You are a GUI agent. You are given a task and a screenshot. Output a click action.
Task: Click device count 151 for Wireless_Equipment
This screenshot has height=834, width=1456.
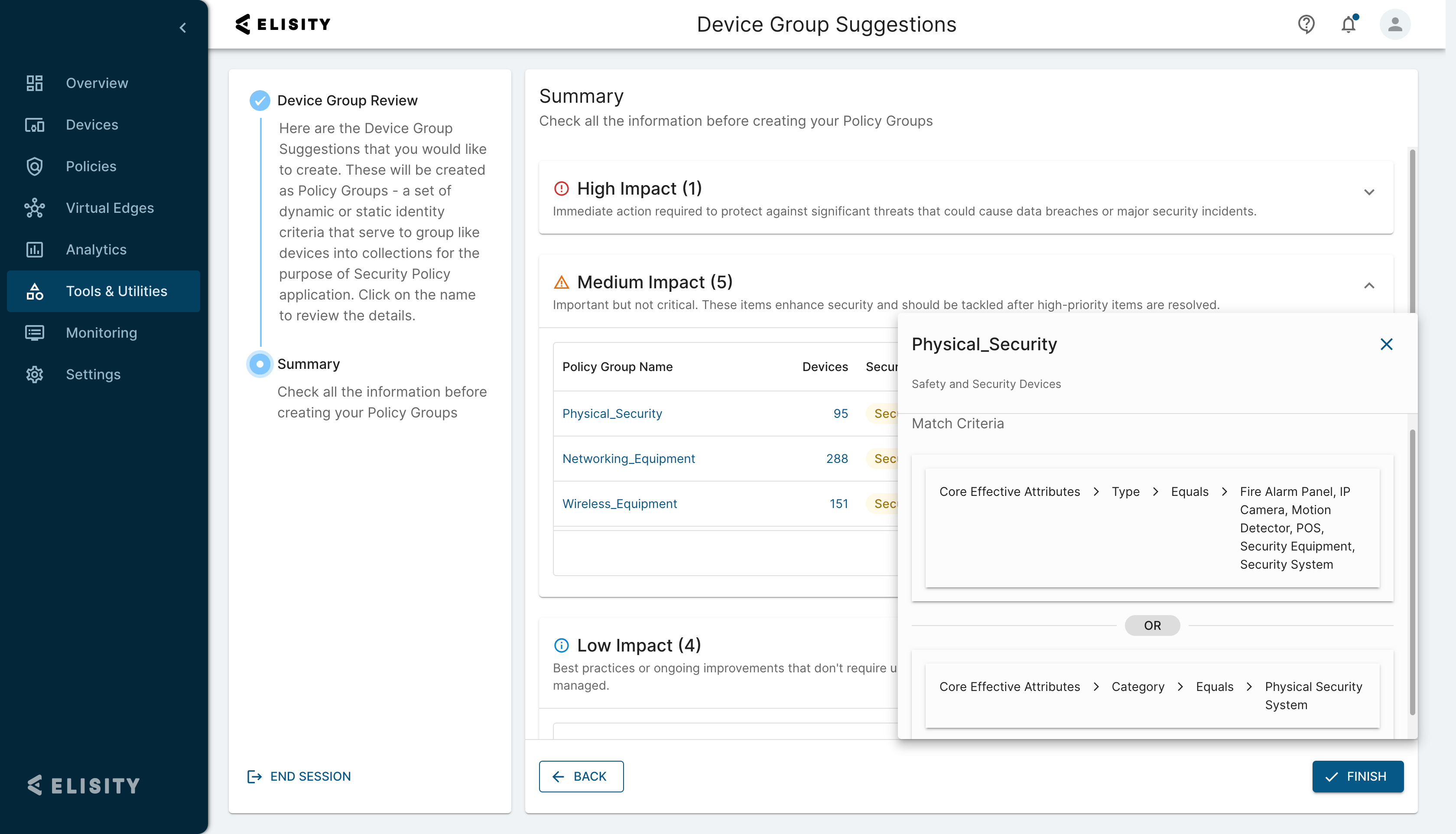coord(838,504)
